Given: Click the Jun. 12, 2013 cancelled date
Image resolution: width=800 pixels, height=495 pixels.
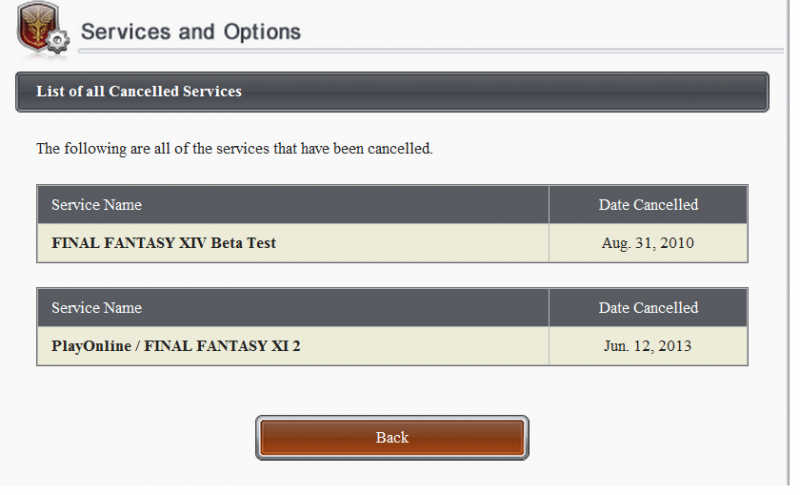Looking at the screenshot, I should 647,346.
